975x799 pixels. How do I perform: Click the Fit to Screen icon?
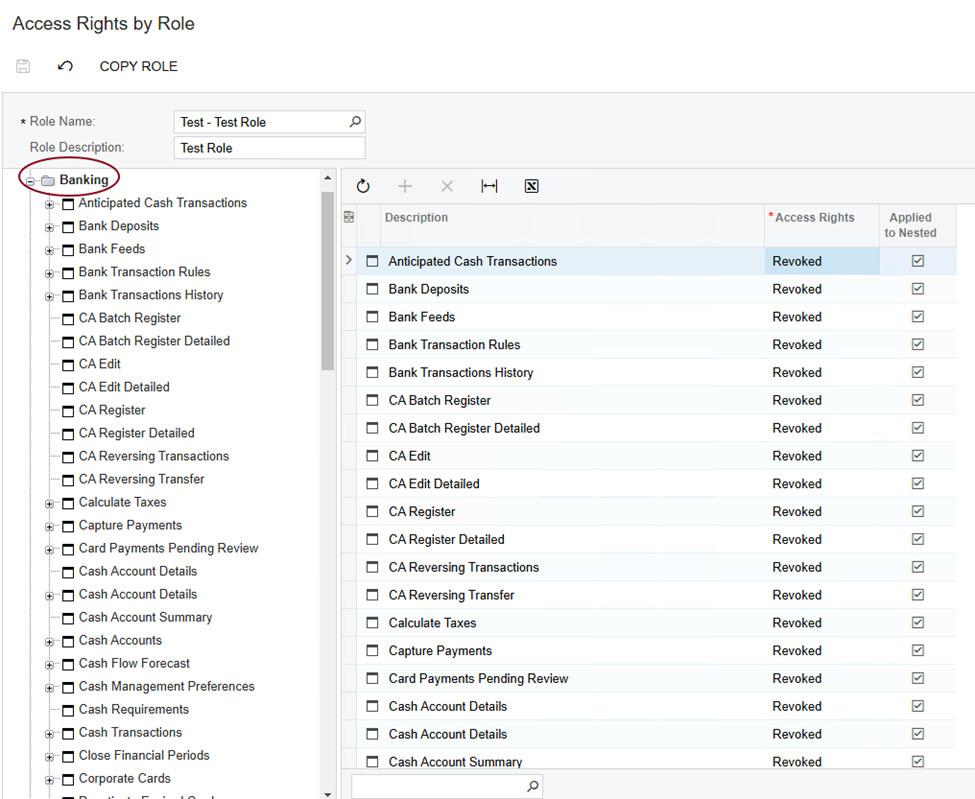pyautogui.click(x=489, y=186)
